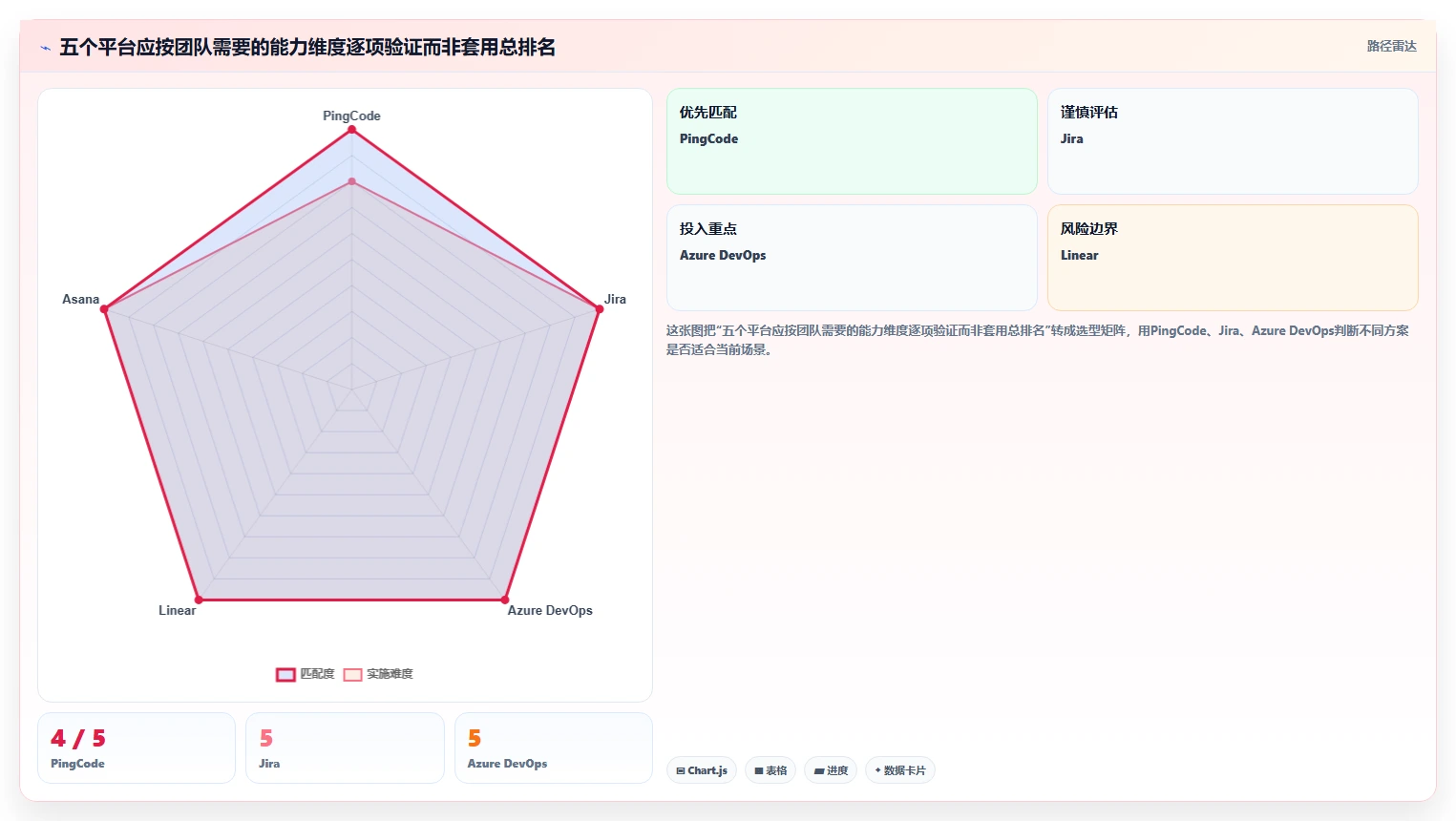Click Azure DevOps label in bottom stat card
This screenshot has width=1456, height=821.
pyautogui.click(x=507, y=764)
